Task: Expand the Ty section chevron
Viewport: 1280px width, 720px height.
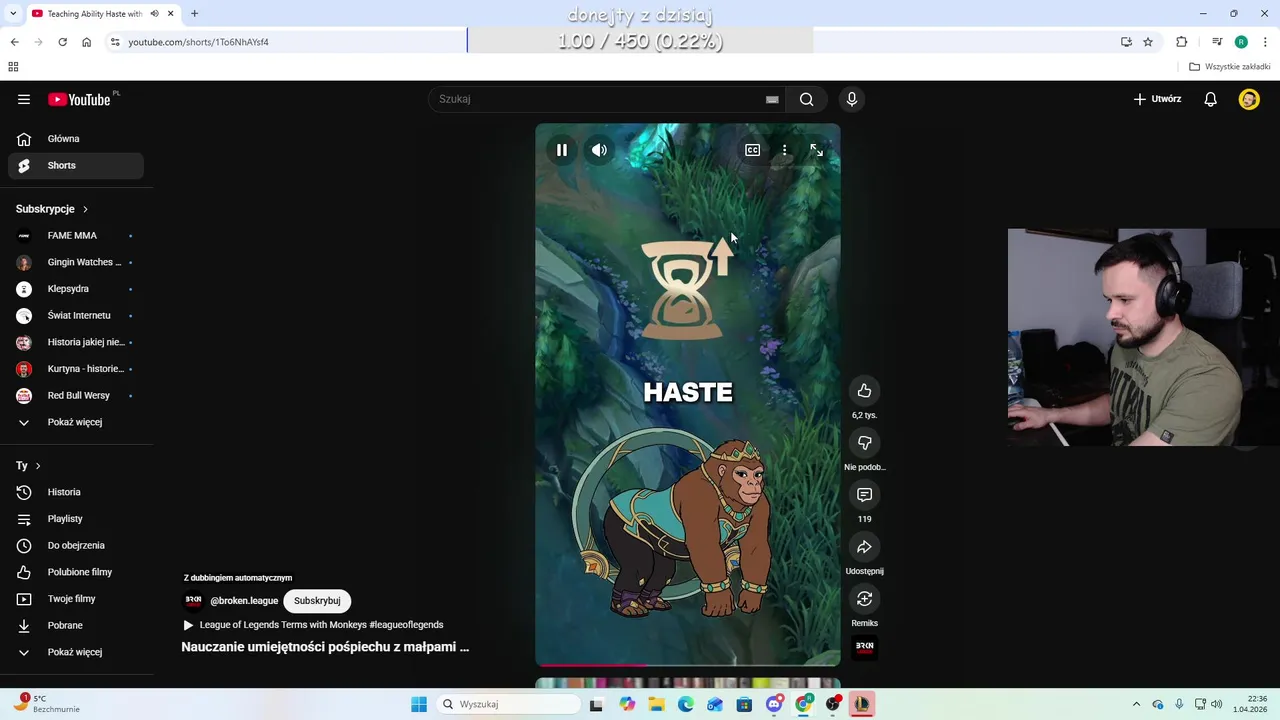Action: tap(38, 466)
